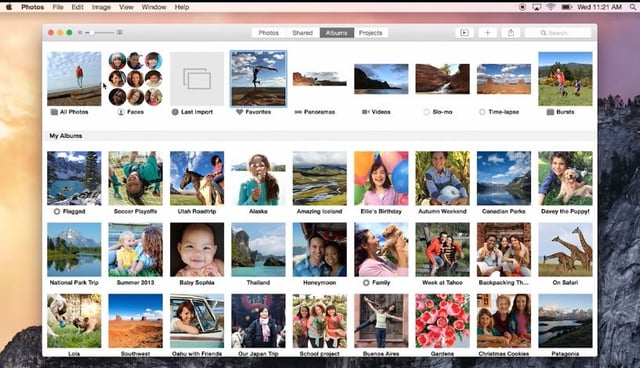
Task: Open the View menu
Action: click(126, 7)
